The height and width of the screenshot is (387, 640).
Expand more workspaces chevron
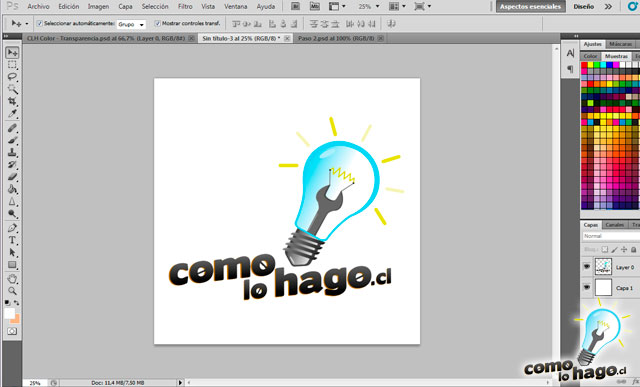pyautogui.click(x=608, y=7)
